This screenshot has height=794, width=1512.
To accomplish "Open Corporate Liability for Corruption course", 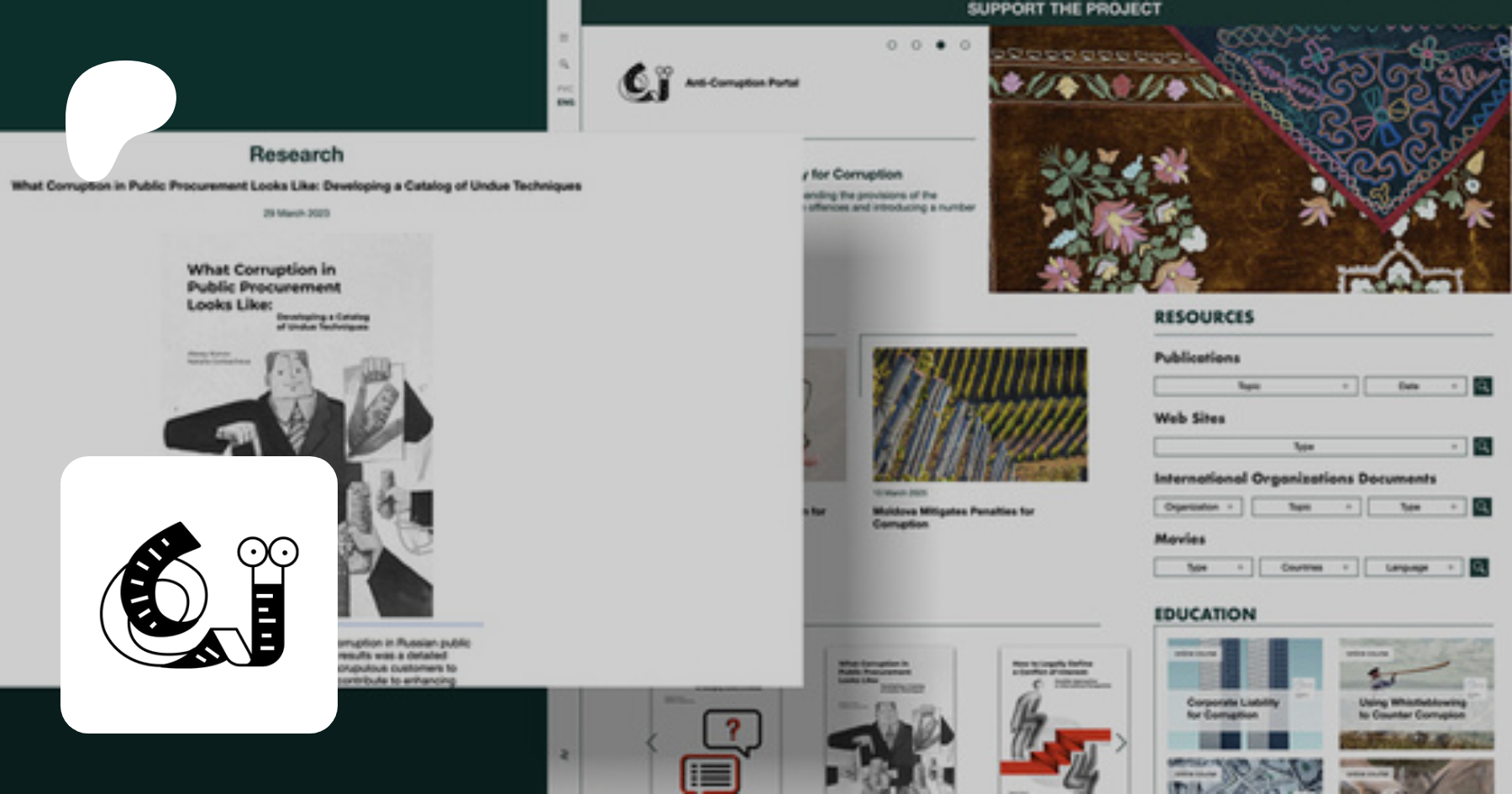I will coord(1244,693).
